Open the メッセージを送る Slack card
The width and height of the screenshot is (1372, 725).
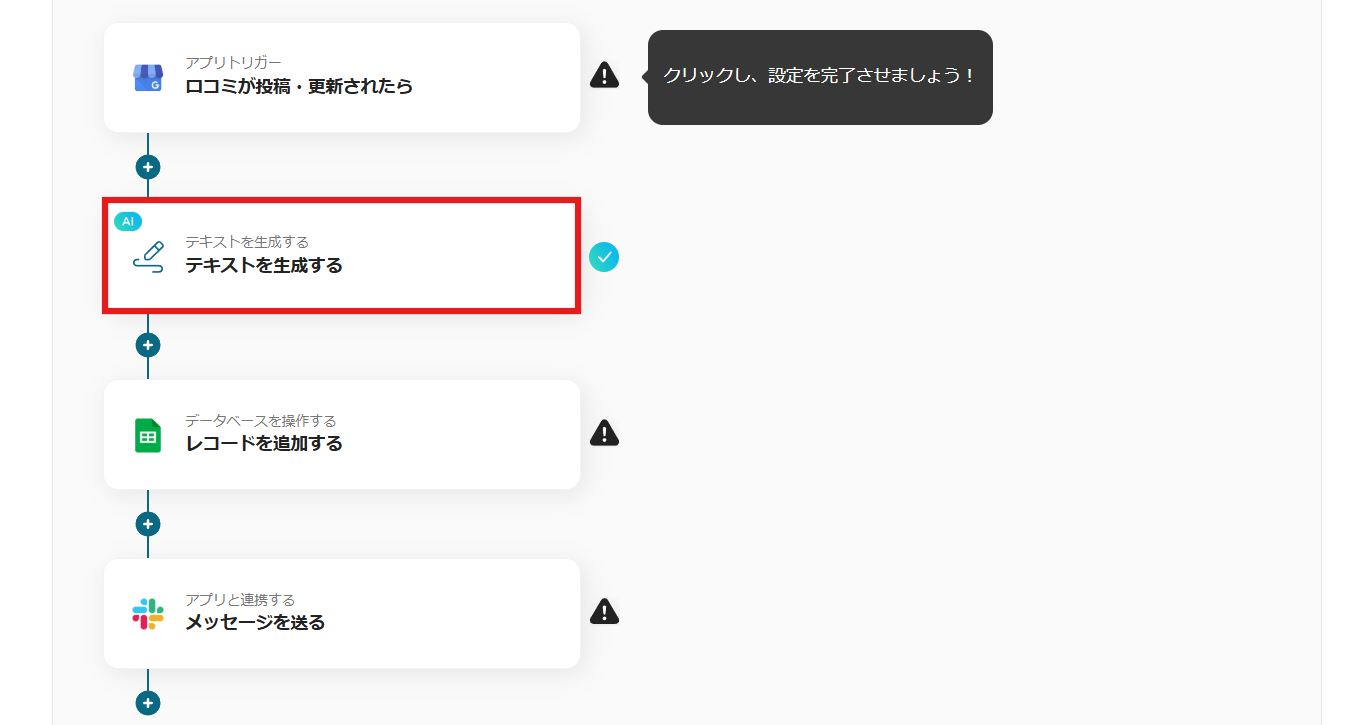coord(342,613)
